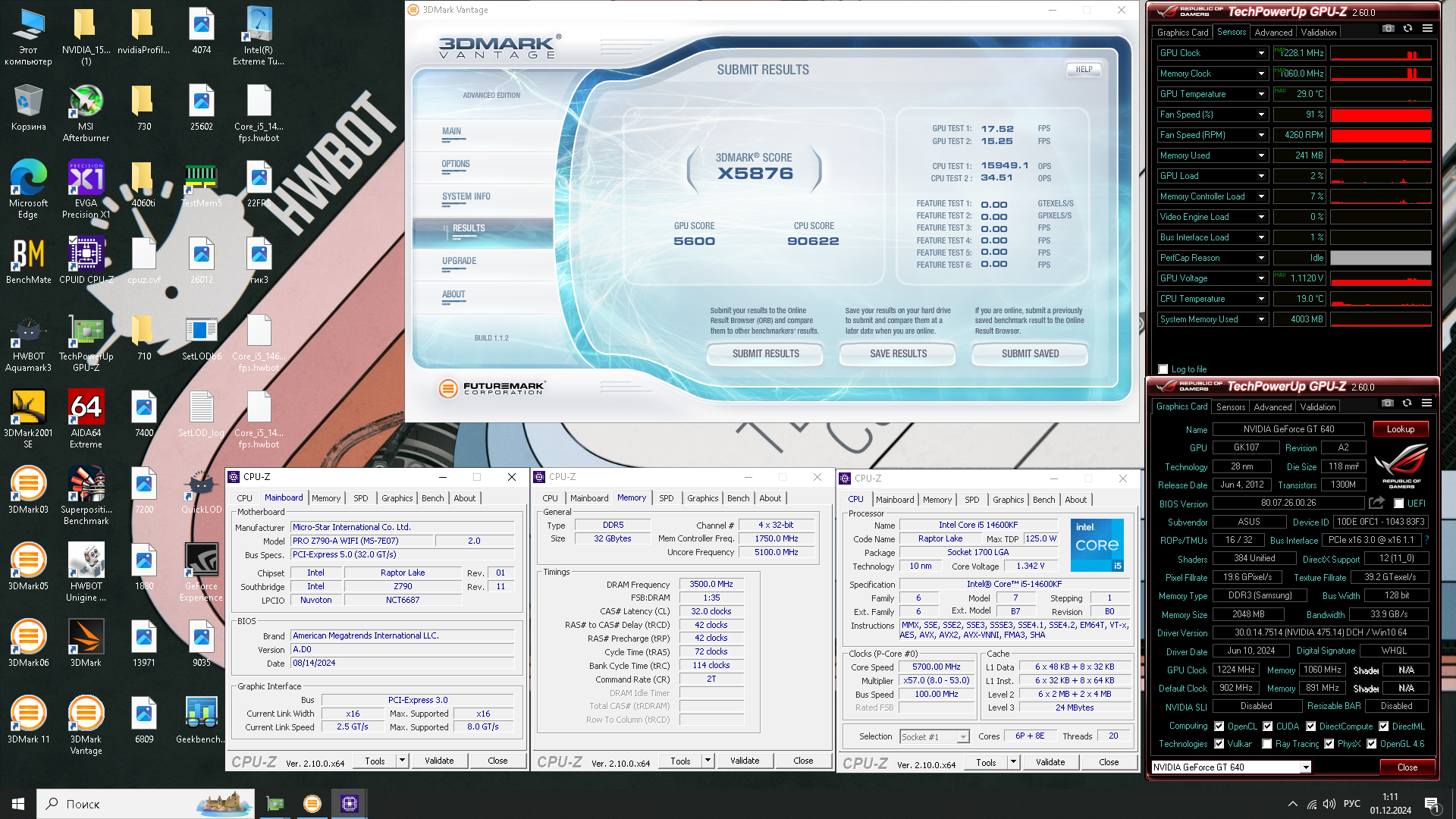
Task: Expand GPU Load sensor dropdown
Action: 1261,176
